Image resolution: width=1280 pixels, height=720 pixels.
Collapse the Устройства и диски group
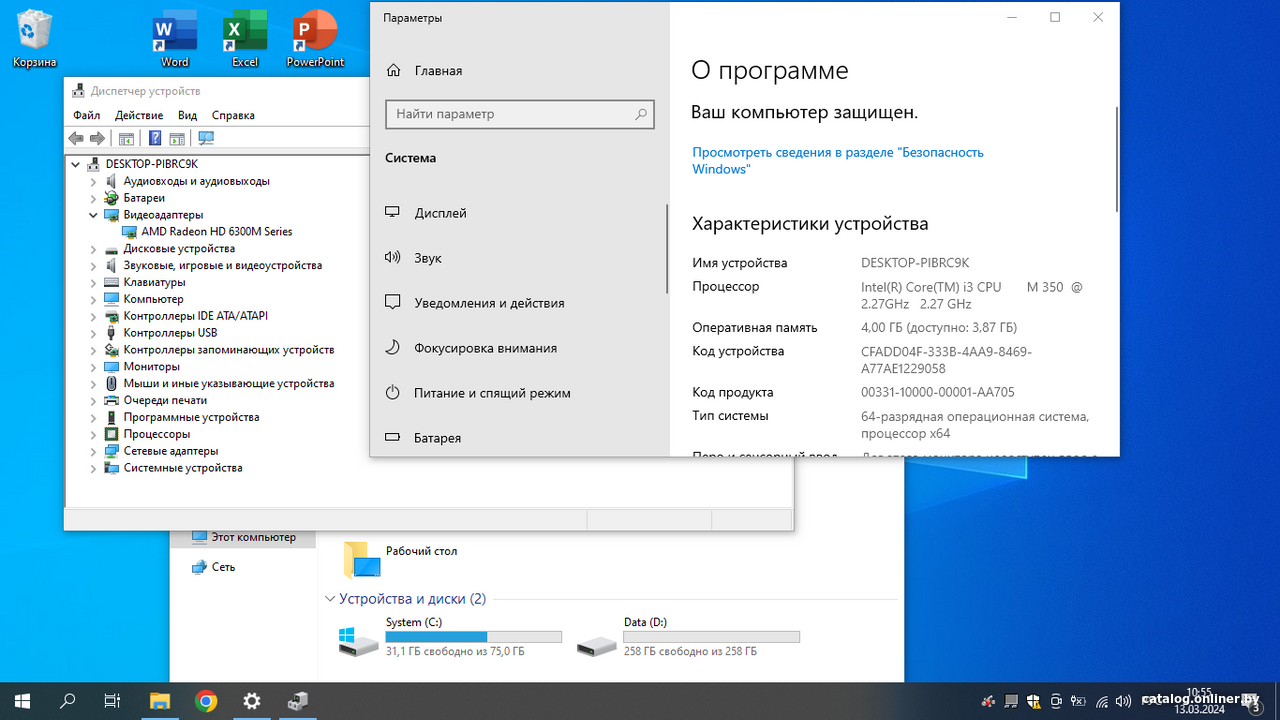330,599
